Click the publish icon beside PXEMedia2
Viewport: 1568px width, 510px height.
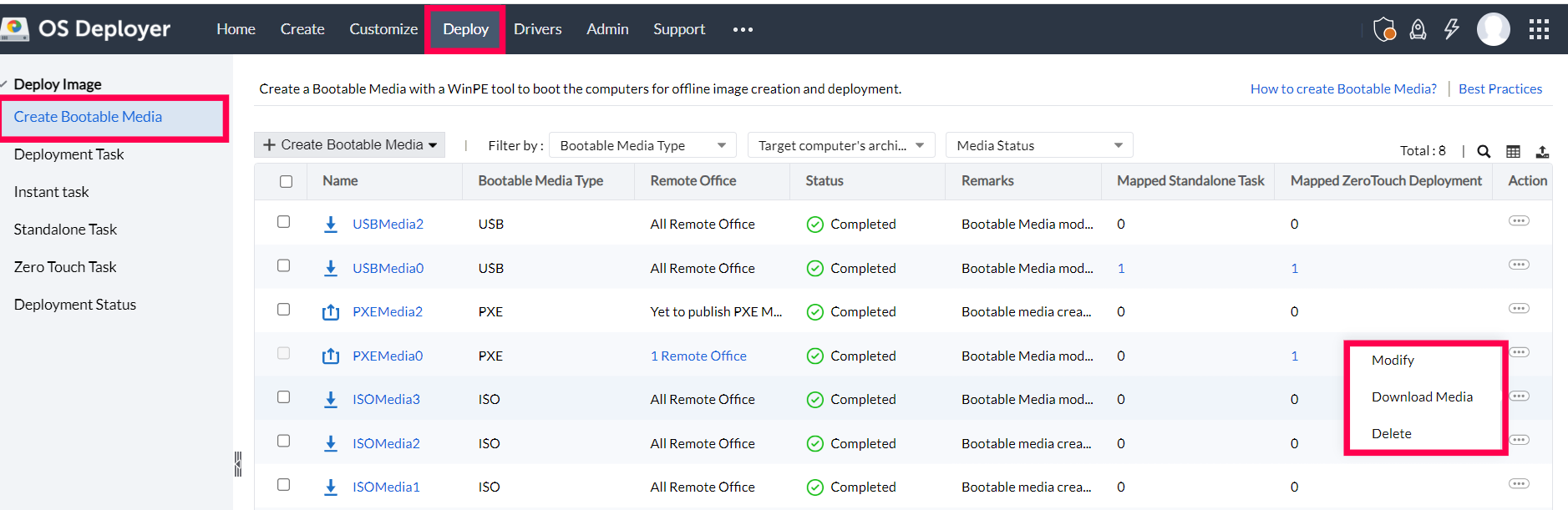point(331,312)
